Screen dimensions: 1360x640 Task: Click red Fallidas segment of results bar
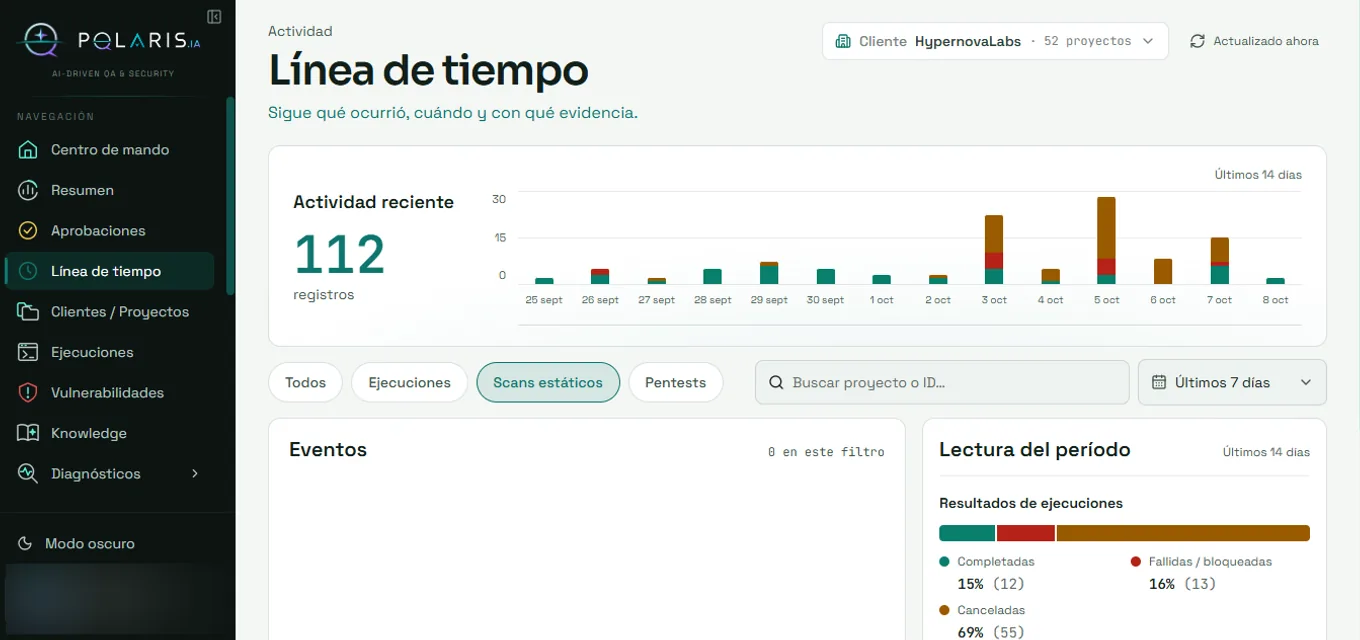(1026, 533)
